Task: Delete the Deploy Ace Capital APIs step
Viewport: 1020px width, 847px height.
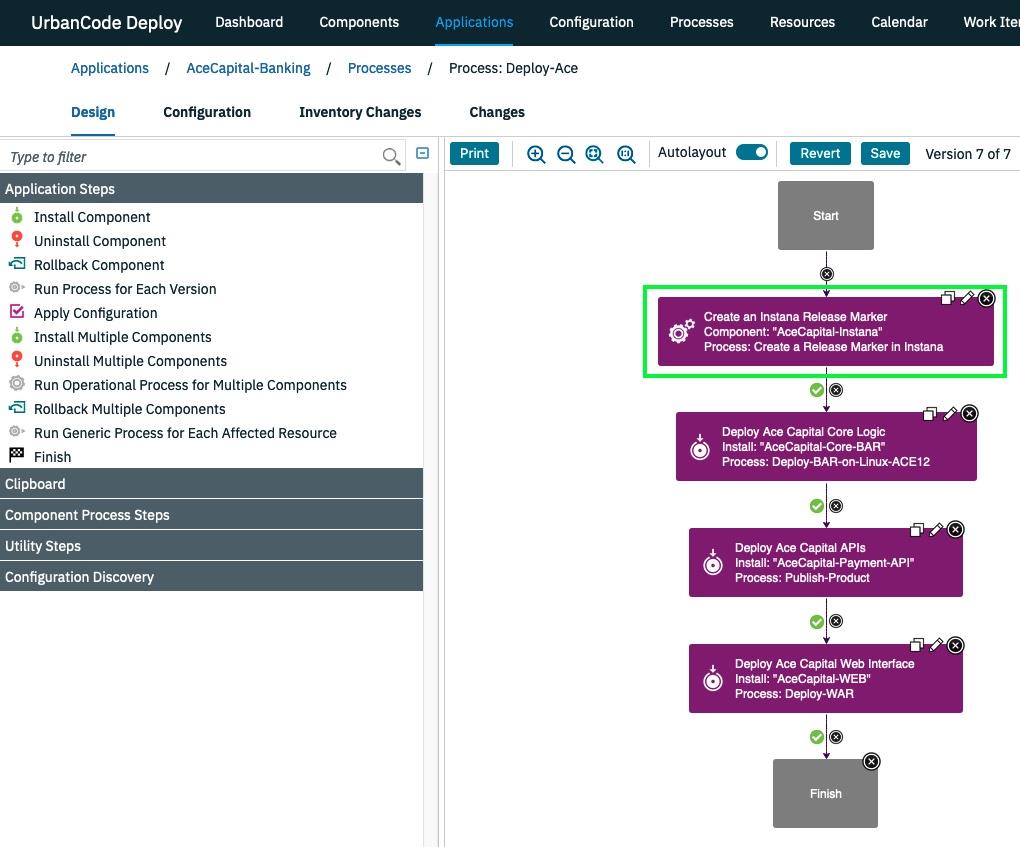Action: click(x=956, y=530)
